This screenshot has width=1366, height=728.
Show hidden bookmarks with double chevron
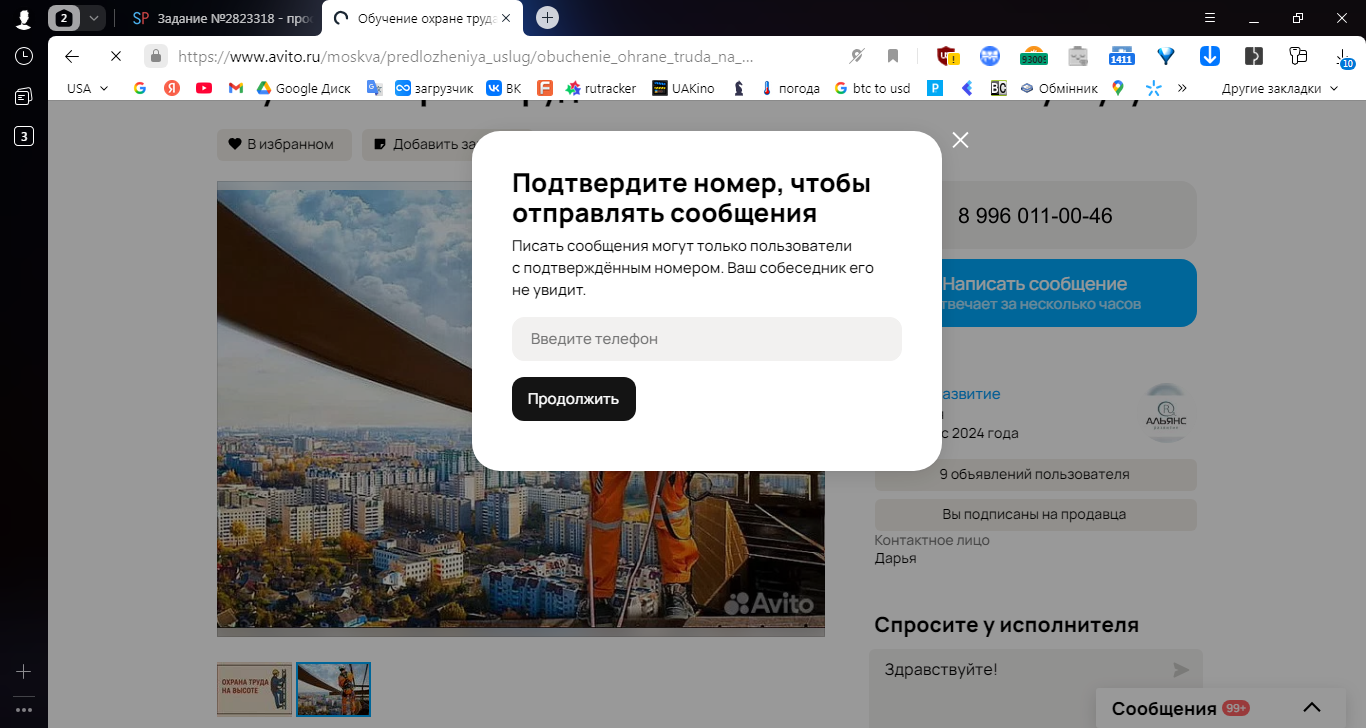pos(1182,88)
